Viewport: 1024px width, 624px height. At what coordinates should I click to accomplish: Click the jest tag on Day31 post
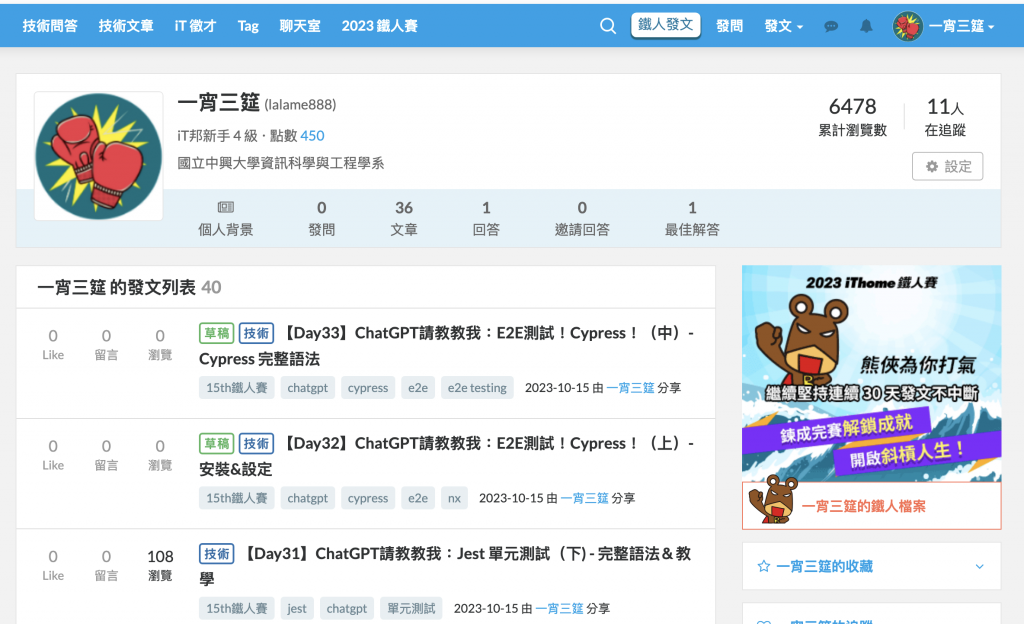(296, 608)
